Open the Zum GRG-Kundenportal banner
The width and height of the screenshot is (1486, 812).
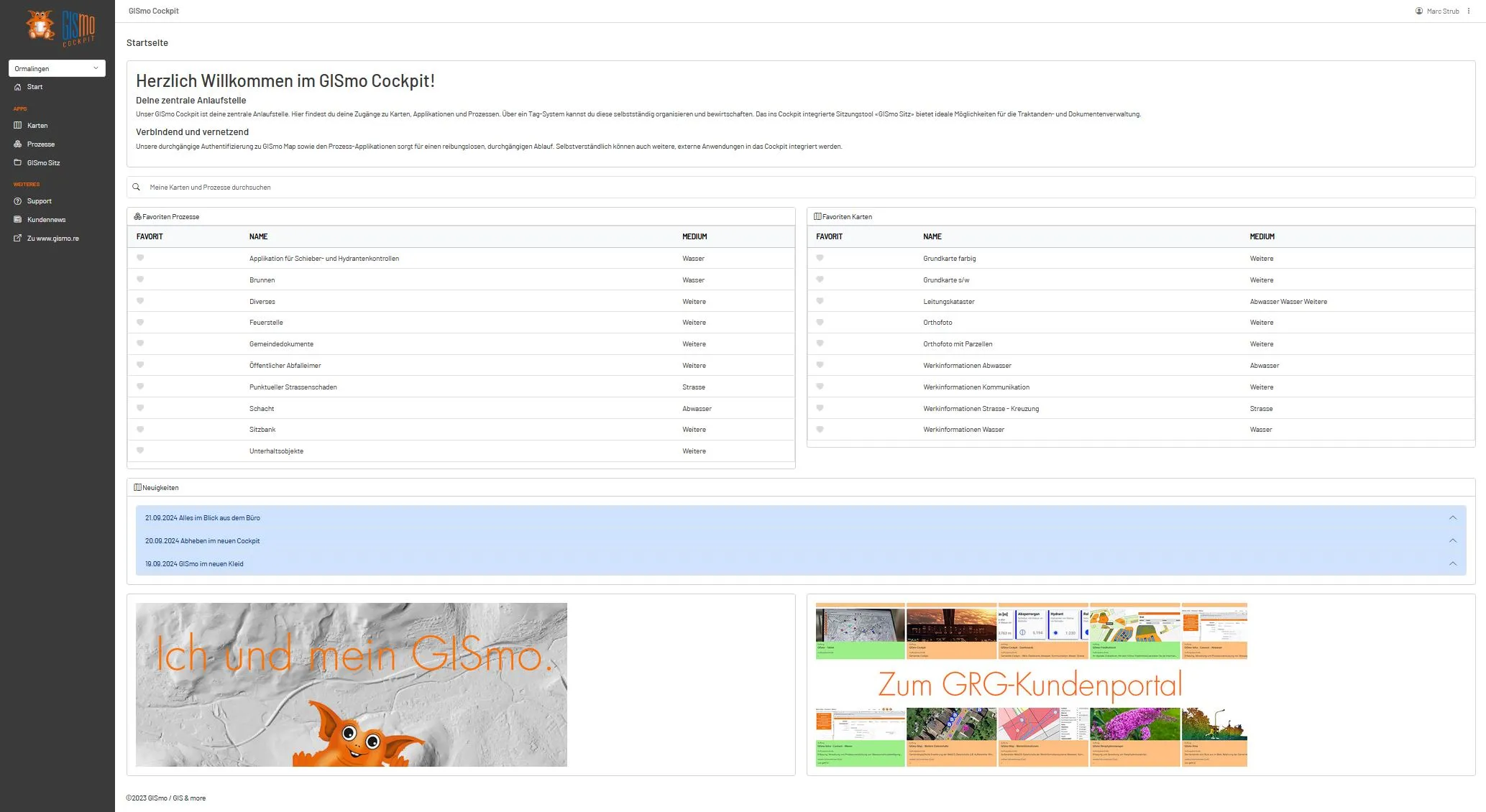click(x=1031, y=684)
